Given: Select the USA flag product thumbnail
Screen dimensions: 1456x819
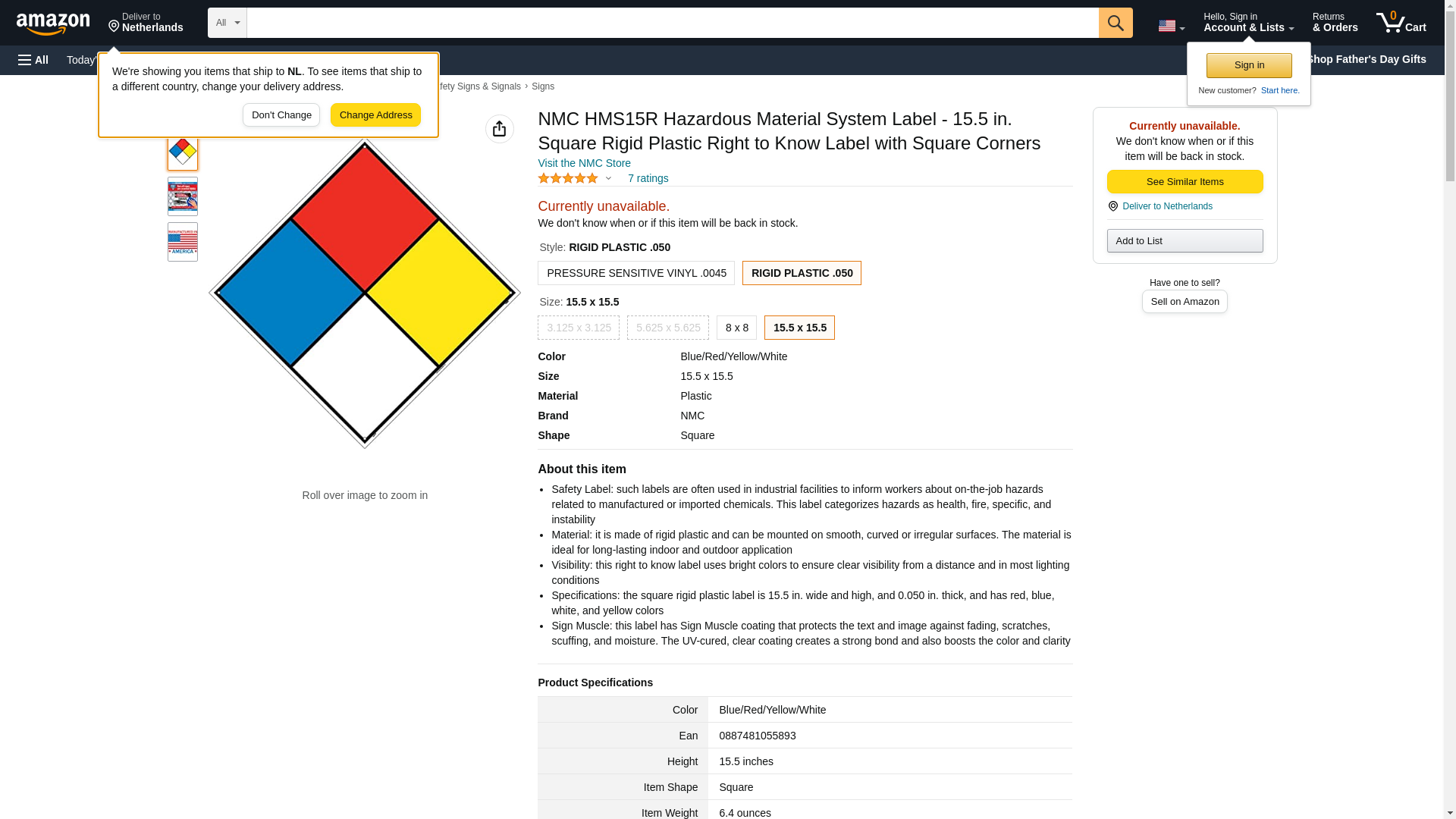Looking at the screenshot, I should pos(182,242).
